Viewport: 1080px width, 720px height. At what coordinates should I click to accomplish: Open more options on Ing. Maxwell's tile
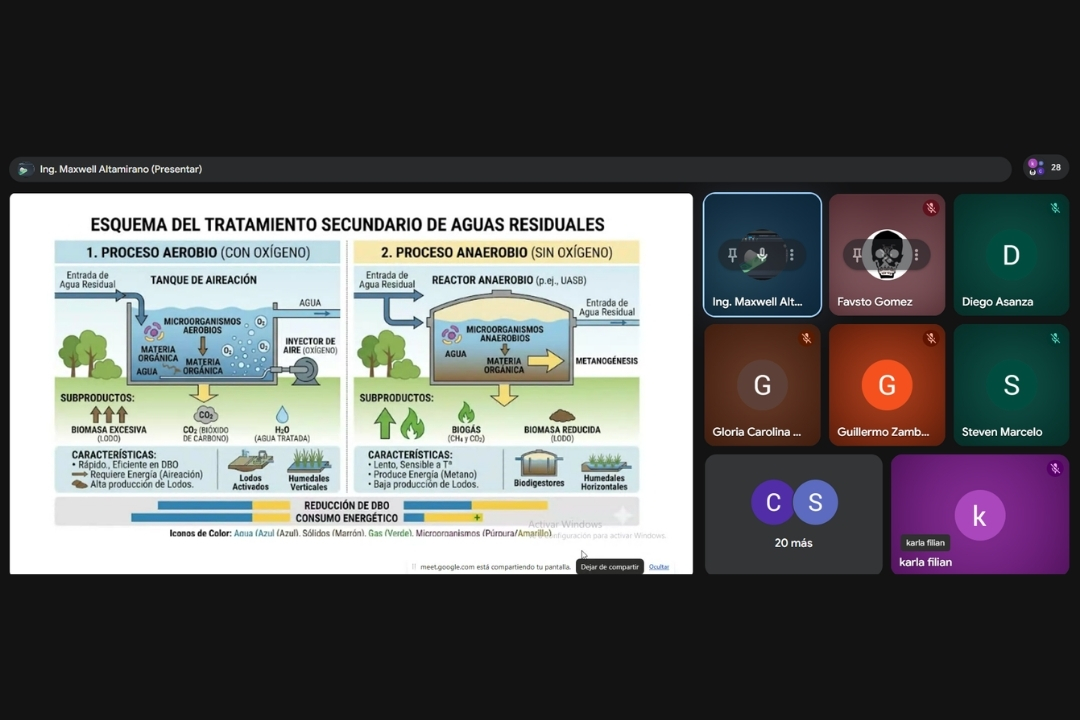coord(791,255)
